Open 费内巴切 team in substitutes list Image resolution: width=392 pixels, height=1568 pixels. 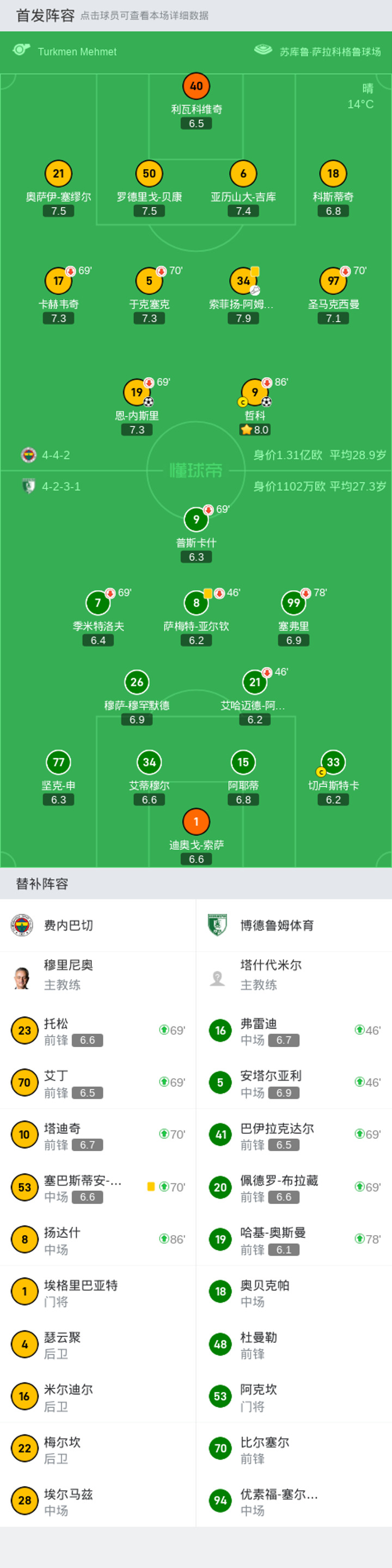[x=98, y=925]
